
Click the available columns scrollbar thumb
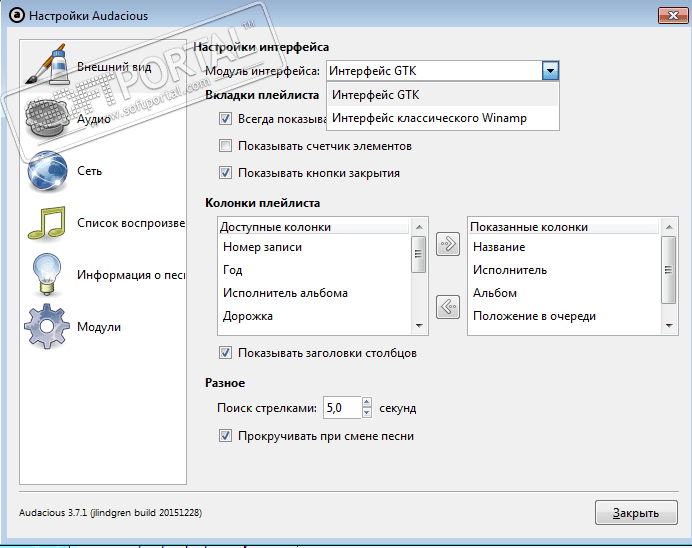point(418,254)
